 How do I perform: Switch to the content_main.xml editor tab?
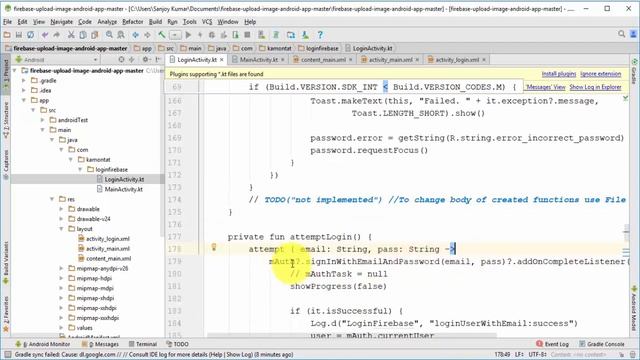coord(323,60)
